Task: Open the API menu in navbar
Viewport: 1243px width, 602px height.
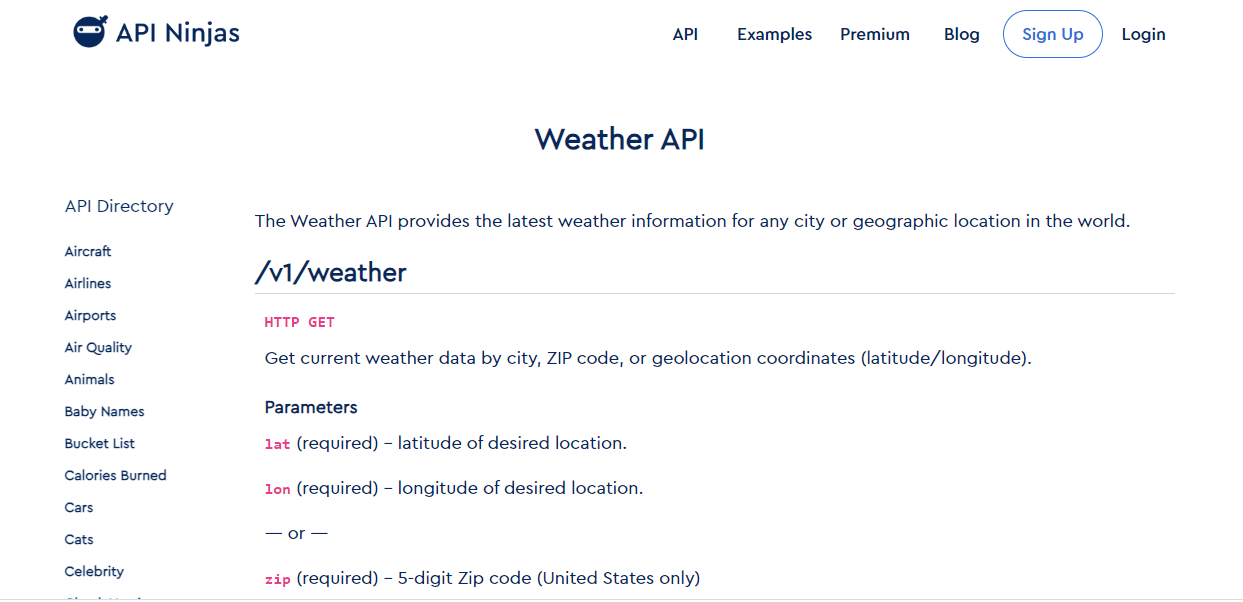Action: coord(685,34)
